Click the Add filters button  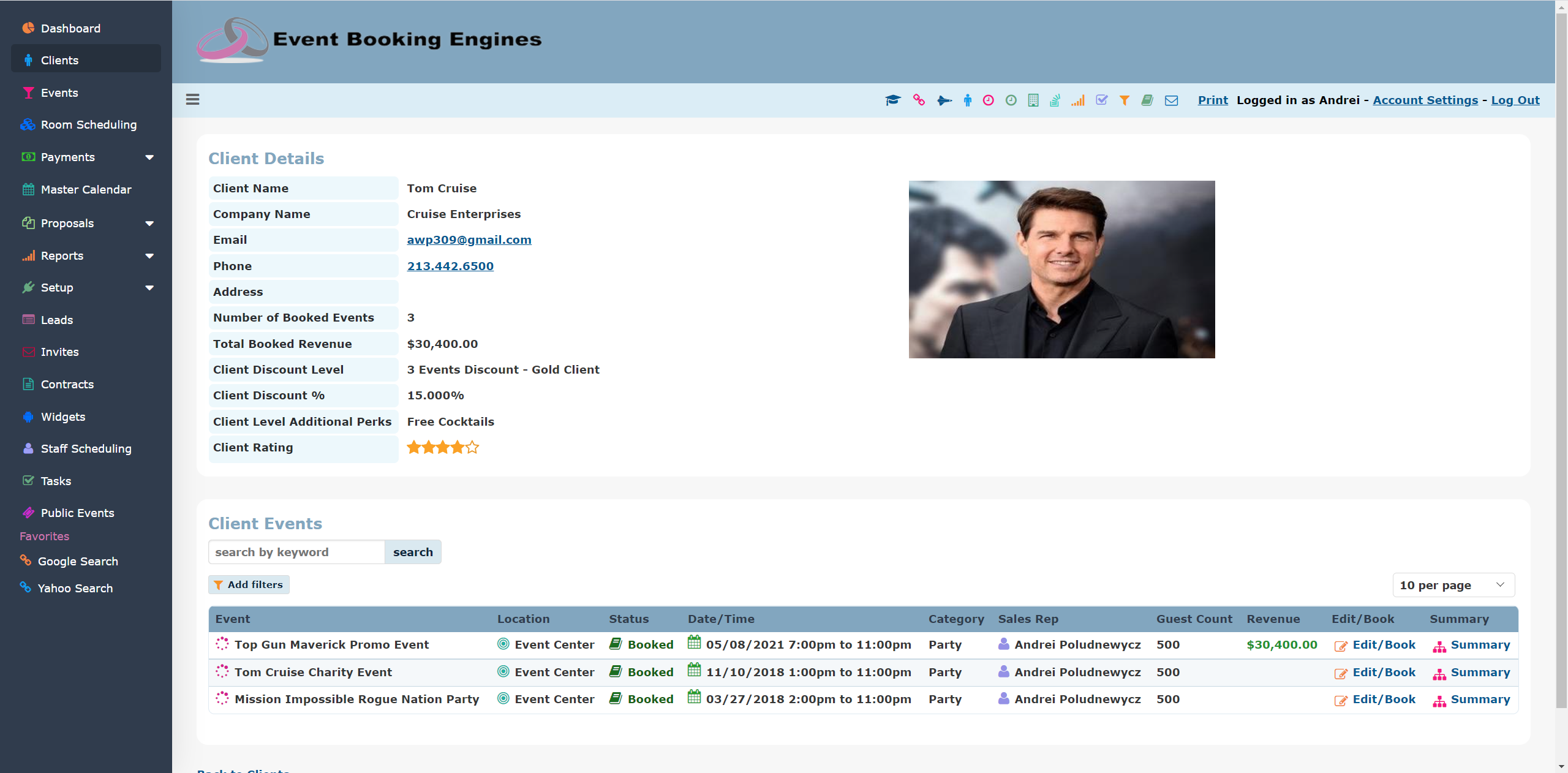coord(249,585)
